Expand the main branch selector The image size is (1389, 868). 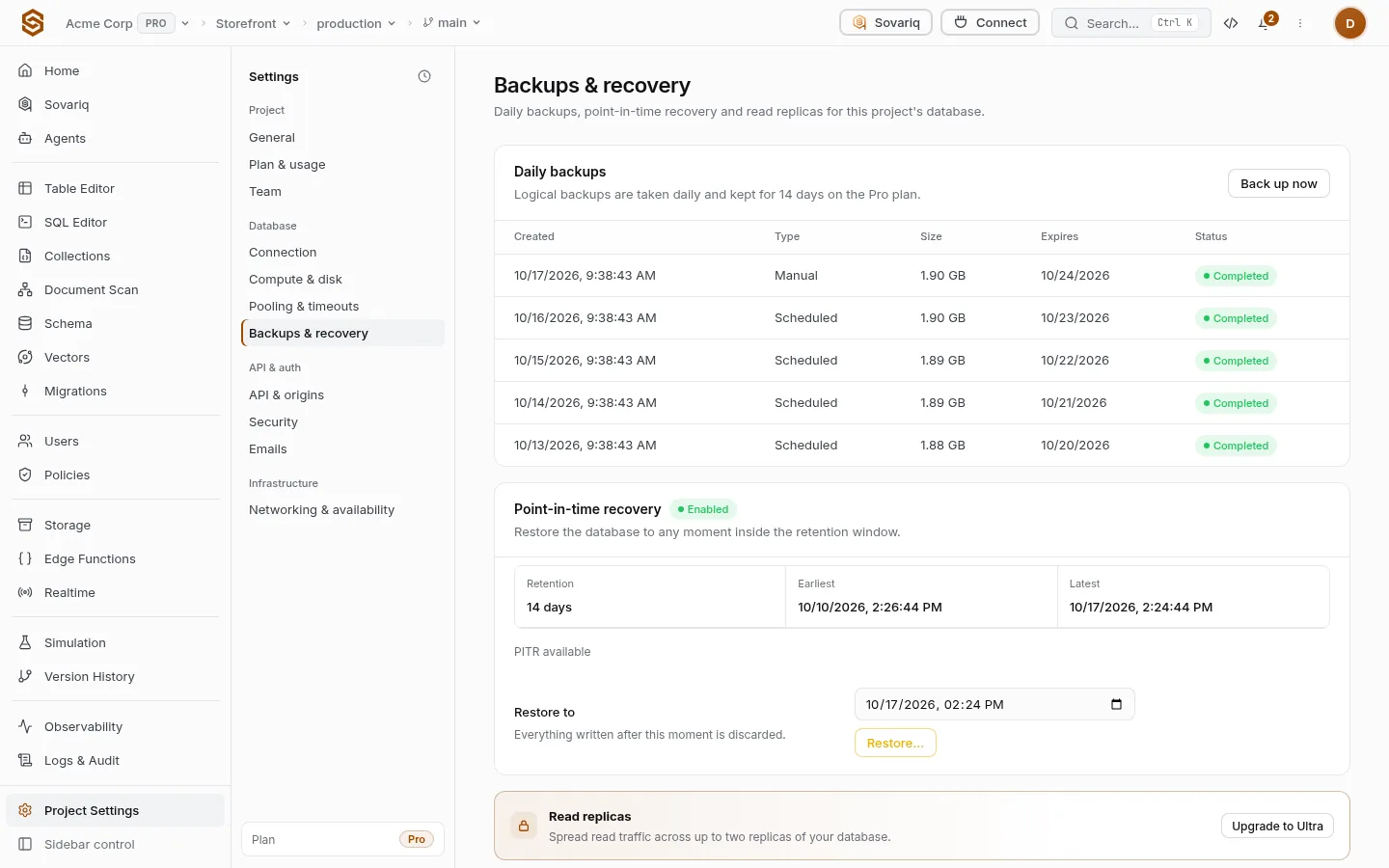click(x=451, y=23)
